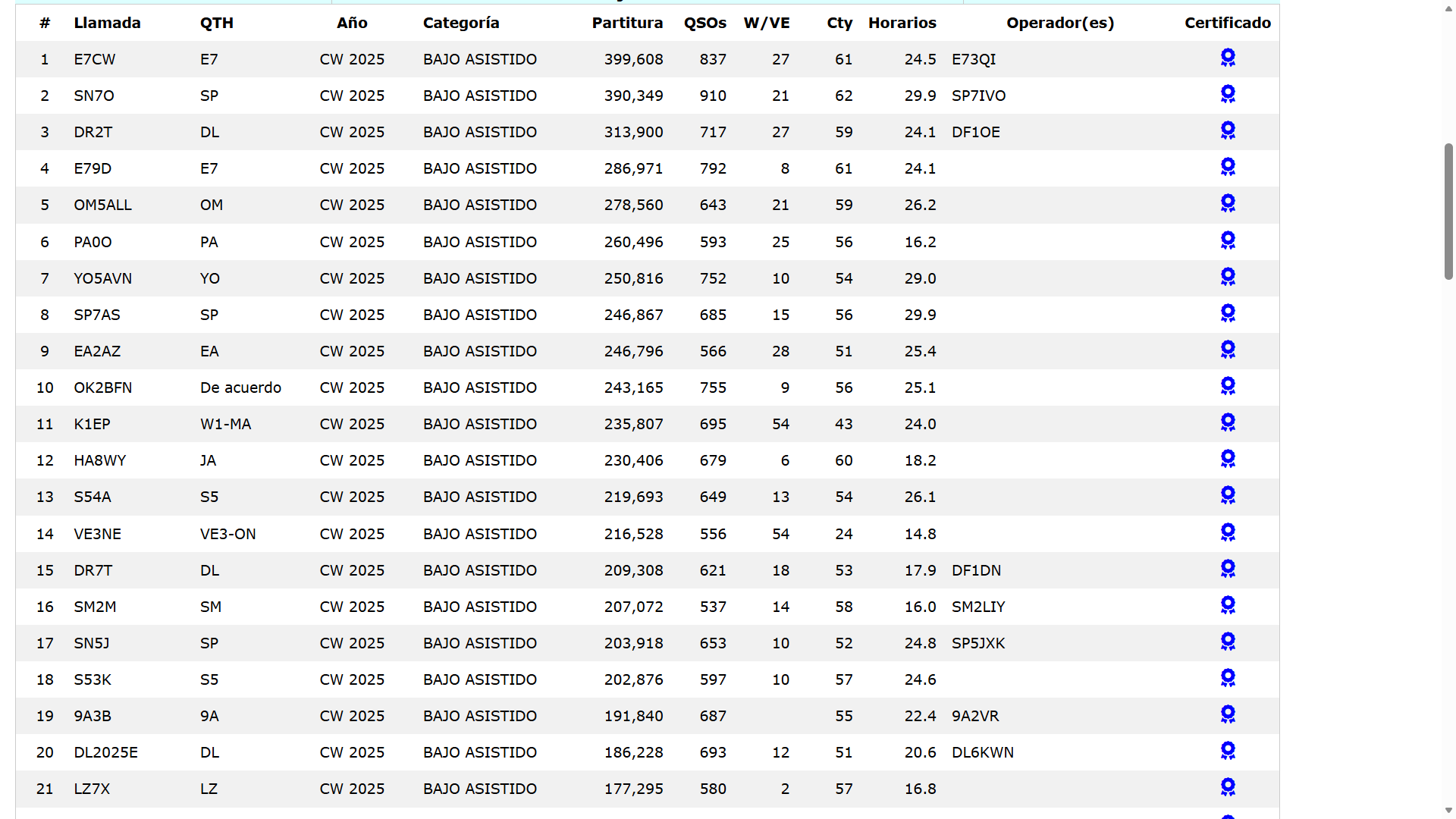The image size is (1456, 819).
Task: Click operator callsign DL6KWN
Action: pyautogui.click(x=982, y=752)
